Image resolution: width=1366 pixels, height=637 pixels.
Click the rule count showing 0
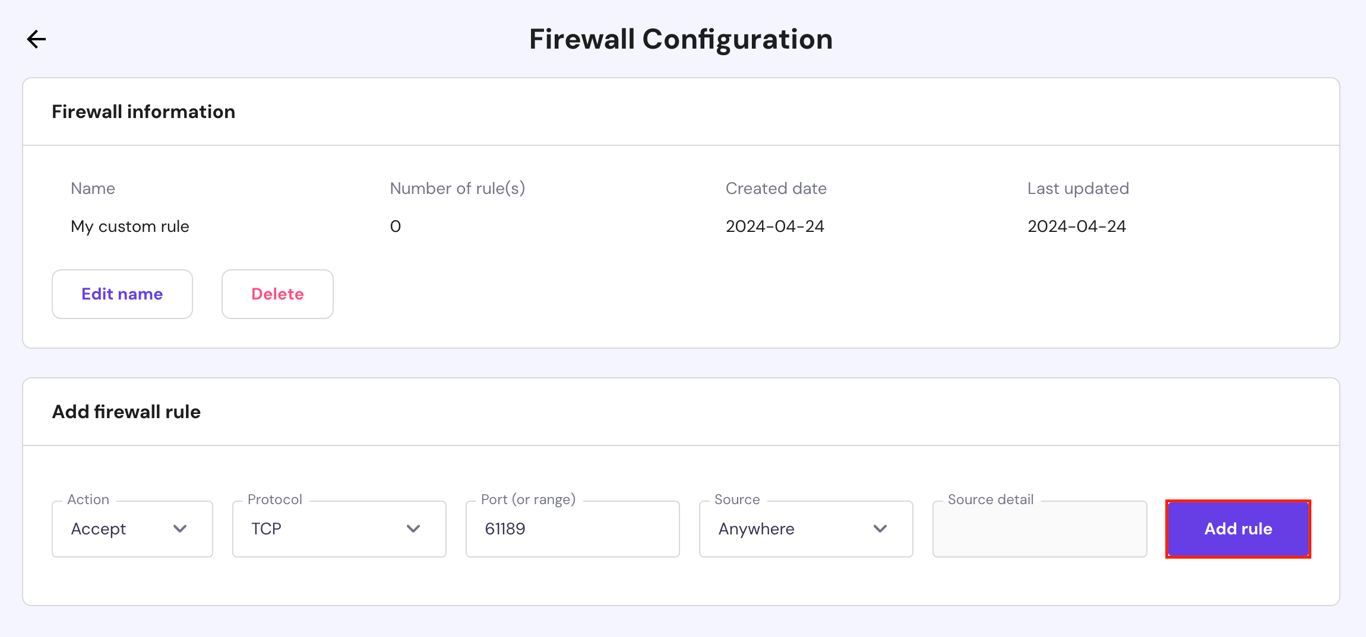(395, 226)
